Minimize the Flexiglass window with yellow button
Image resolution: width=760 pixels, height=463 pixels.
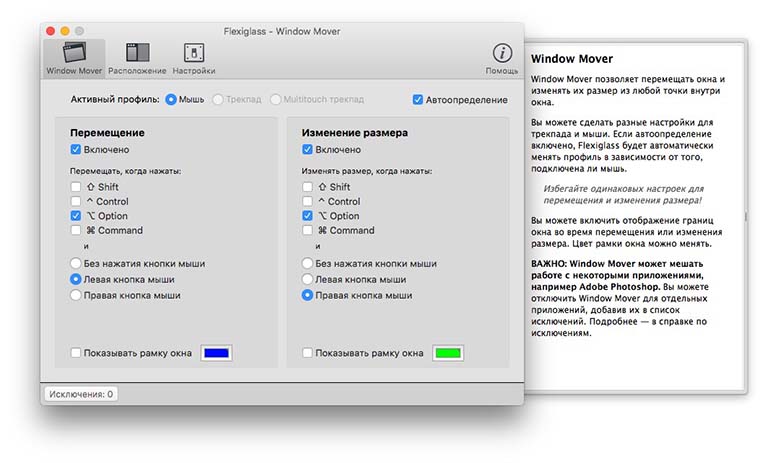coord(65,31)
